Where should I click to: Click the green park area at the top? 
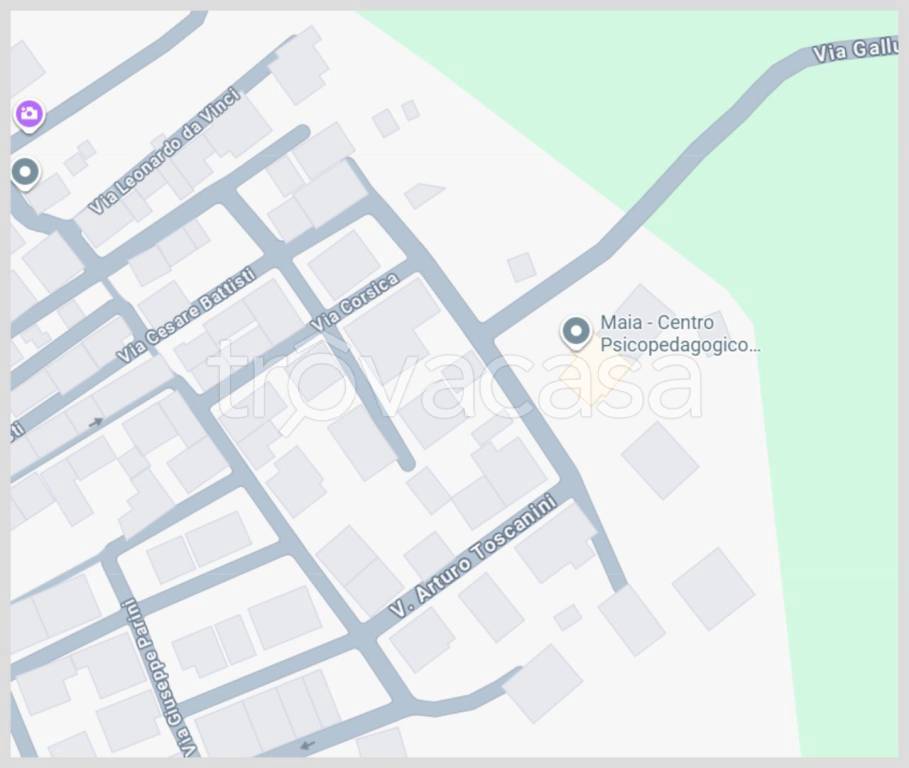(x=638, y=104)
